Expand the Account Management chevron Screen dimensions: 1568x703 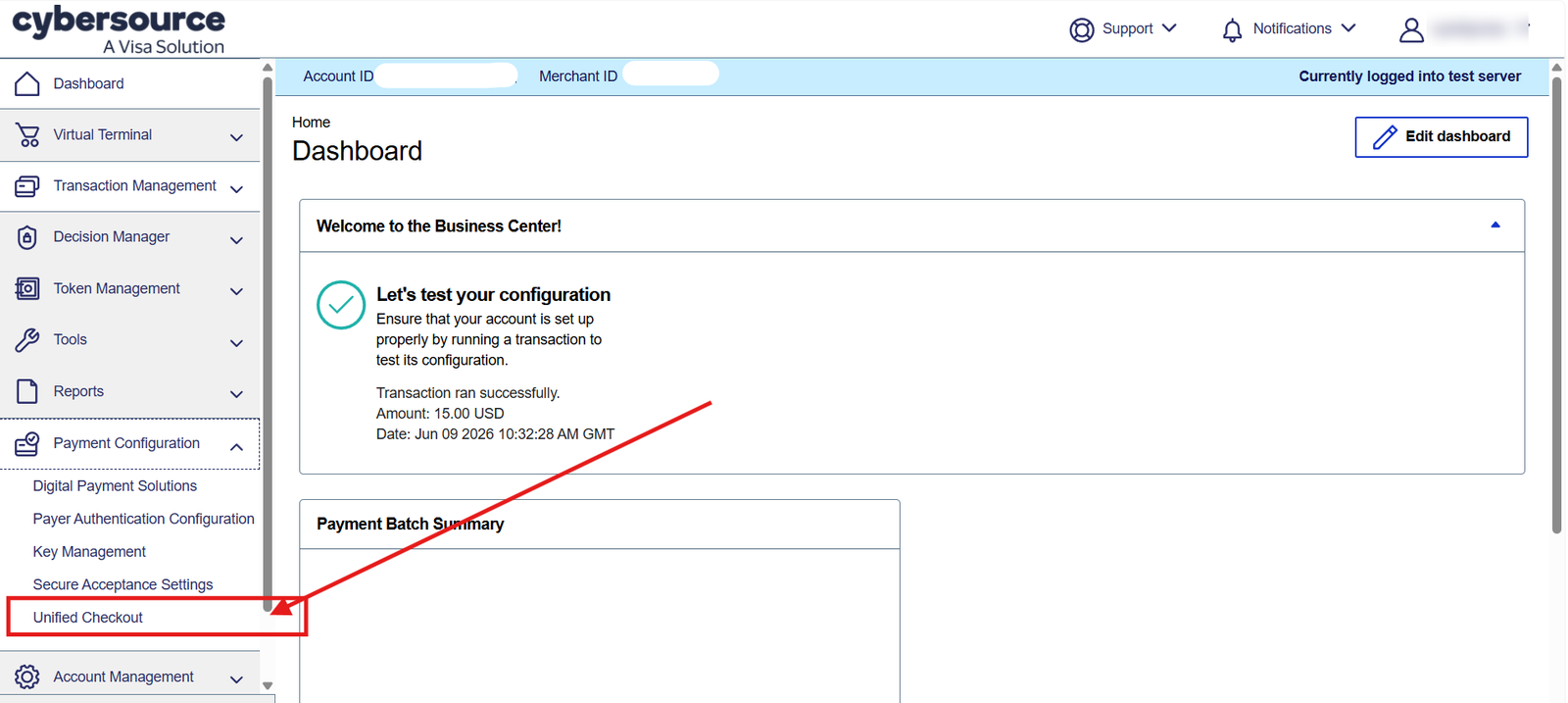pos(236,679)
